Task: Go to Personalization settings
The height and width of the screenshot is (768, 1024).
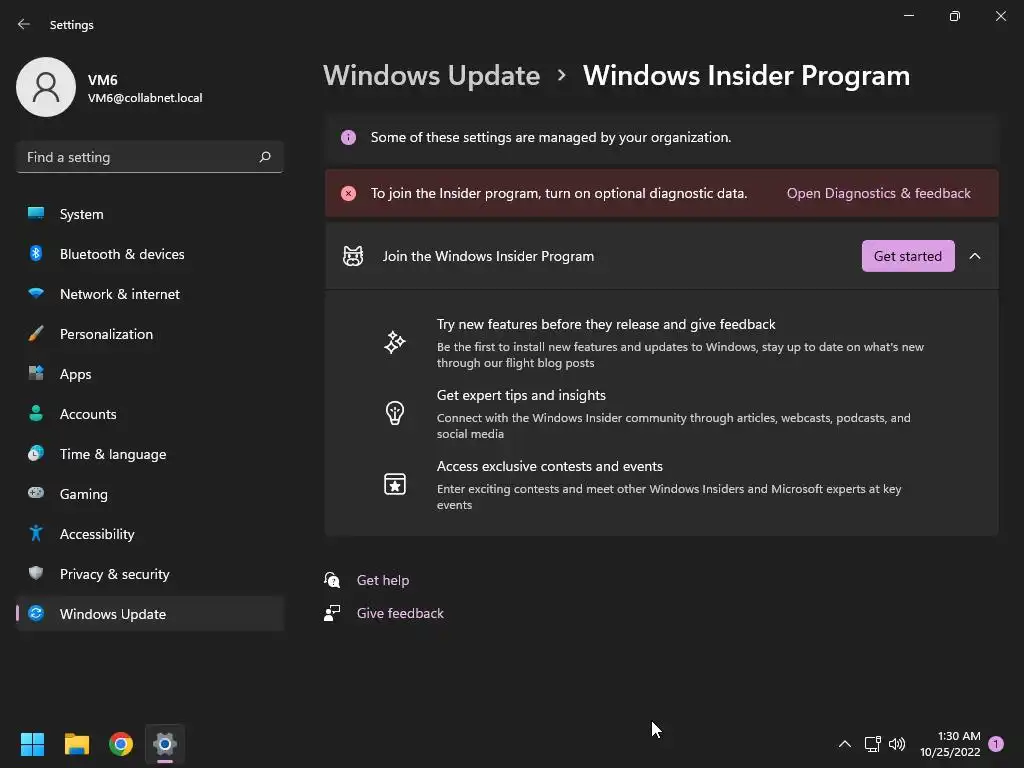Action: [106, 334]
